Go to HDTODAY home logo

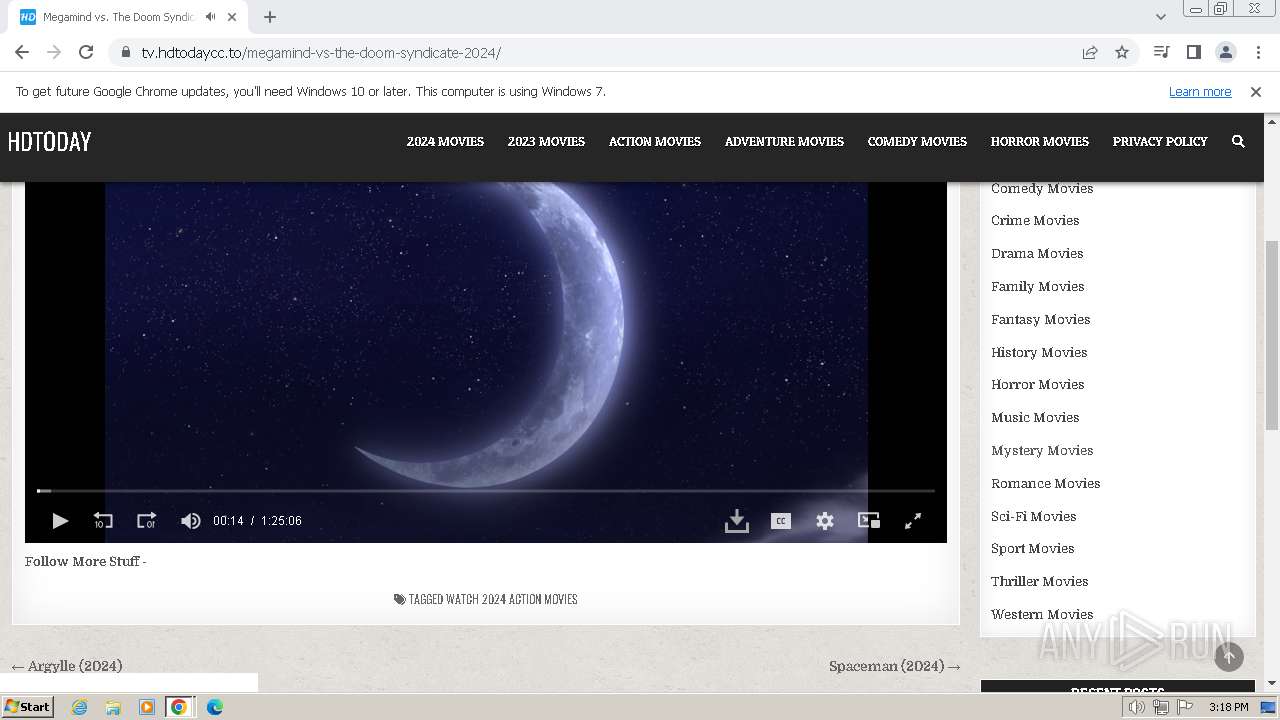(49, 142)
